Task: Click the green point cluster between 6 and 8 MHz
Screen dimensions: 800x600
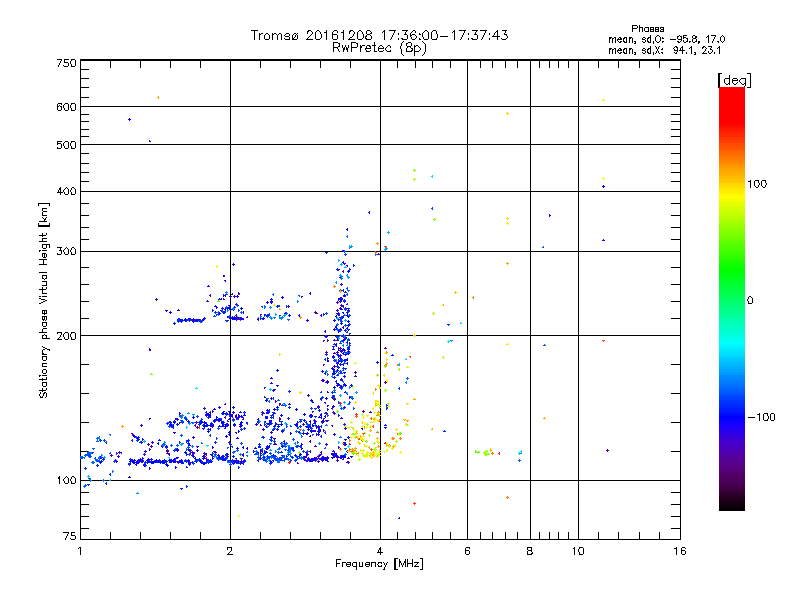Action: point(485,452)
